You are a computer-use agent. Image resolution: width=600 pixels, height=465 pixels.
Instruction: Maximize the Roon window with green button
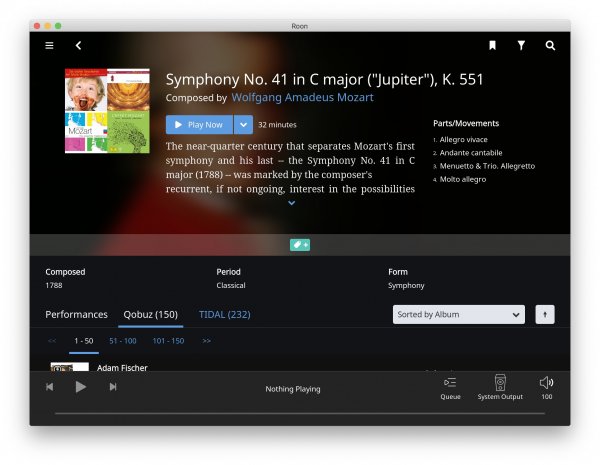58,26
